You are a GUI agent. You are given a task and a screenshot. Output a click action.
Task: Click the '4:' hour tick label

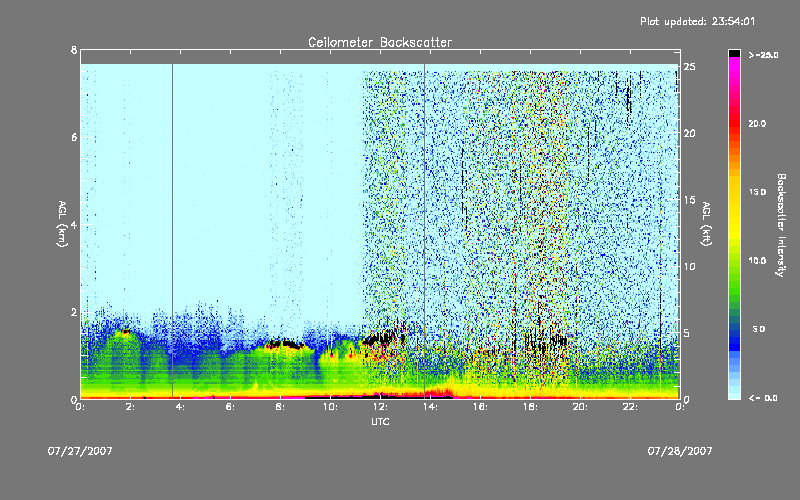point(181,407)
